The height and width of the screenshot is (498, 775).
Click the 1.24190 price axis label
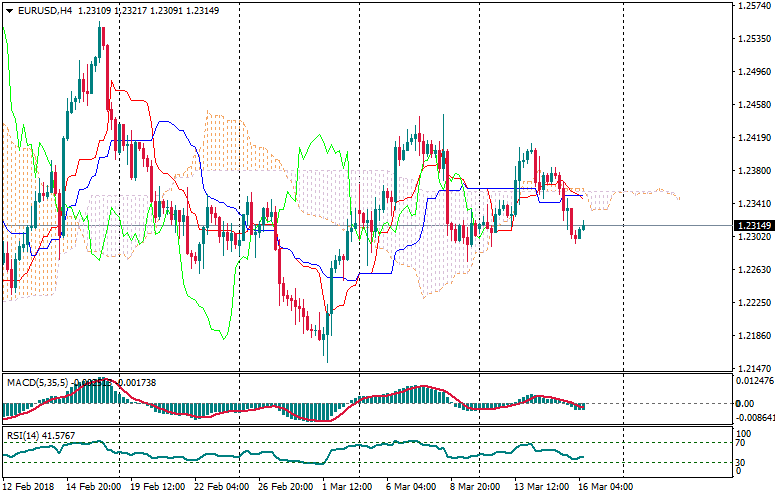tap(751, 137)
